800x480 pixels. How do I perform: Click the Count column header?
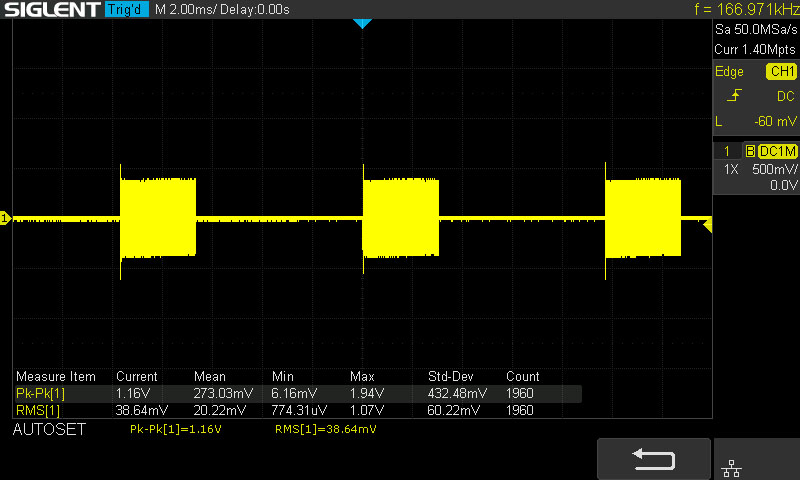[x=522, y=376]
